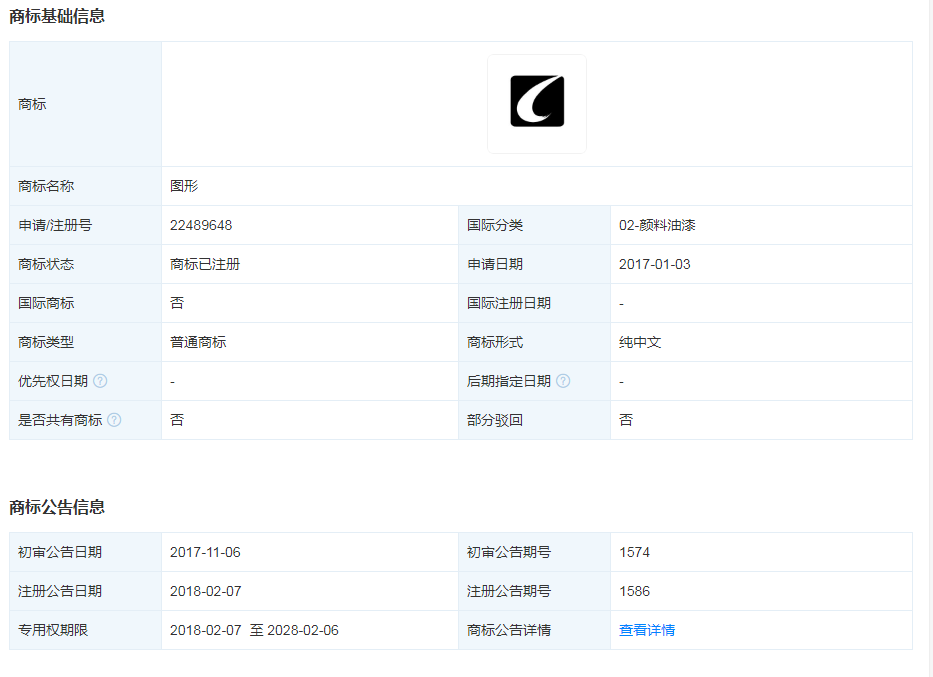Screen dimensions: 933x677
Task: Open help icon next to 是否共有商标
Action: tap(114, 420)
